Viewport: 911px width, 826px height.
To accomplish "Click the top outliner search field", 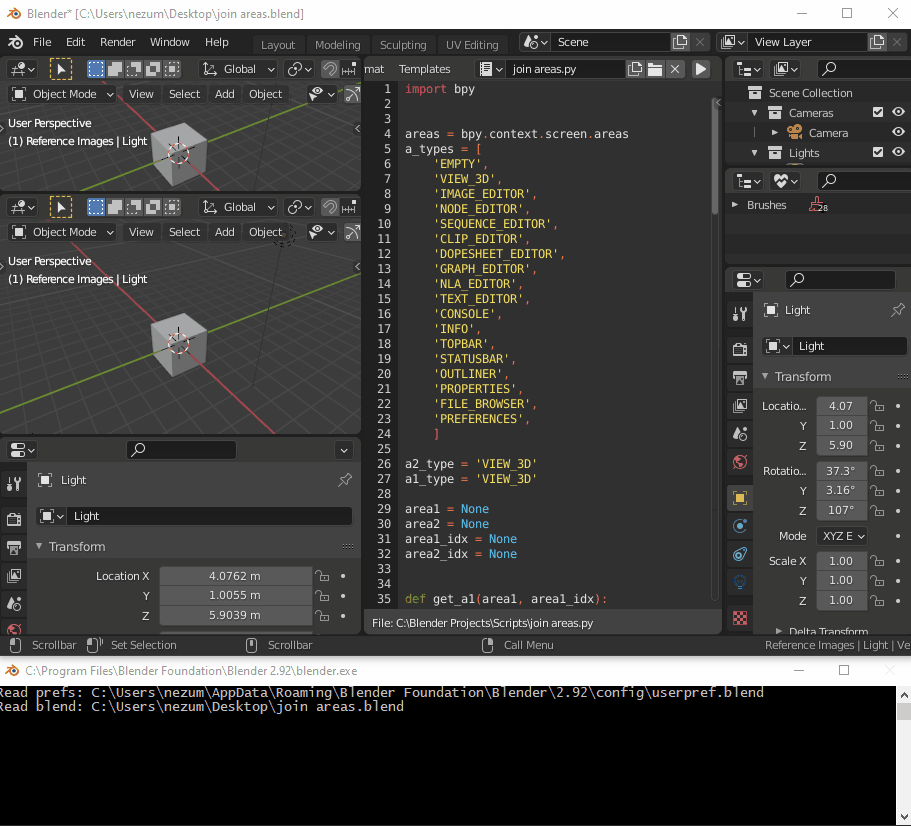I will 863,69.
